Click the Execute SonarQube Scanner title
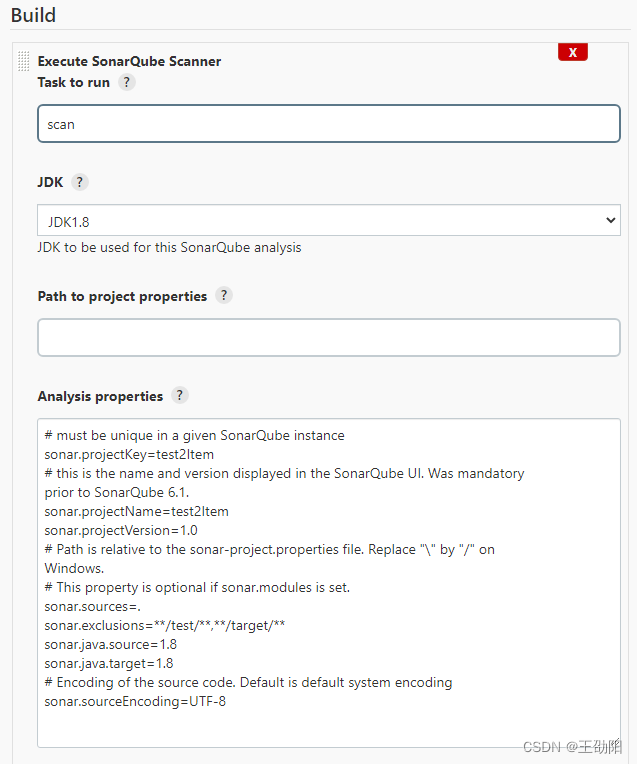The height and width of the screenshot is (764, 637). (129, 61)
